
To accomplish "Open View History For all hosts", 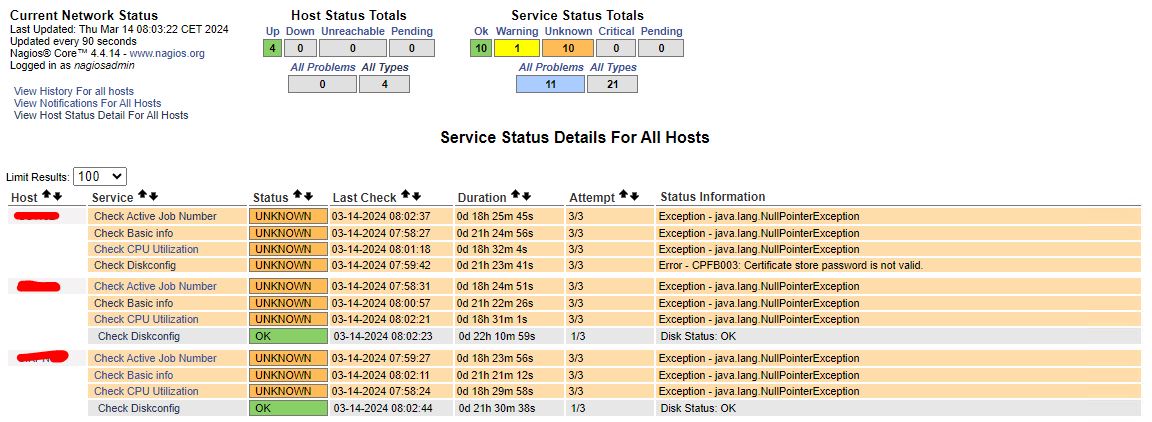I will (x=74, y=91).
